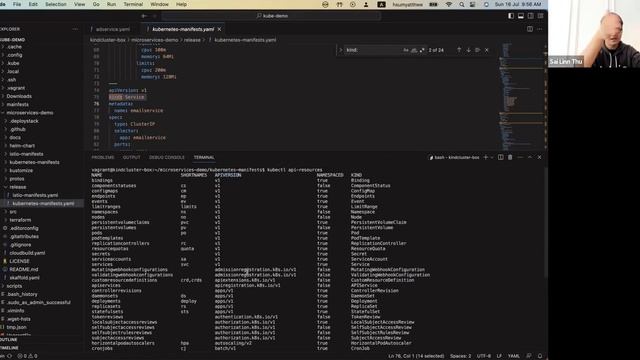The image size is (640, 360).
Task: Switch to the Problems tab
Action: click(x=103, y=157)
